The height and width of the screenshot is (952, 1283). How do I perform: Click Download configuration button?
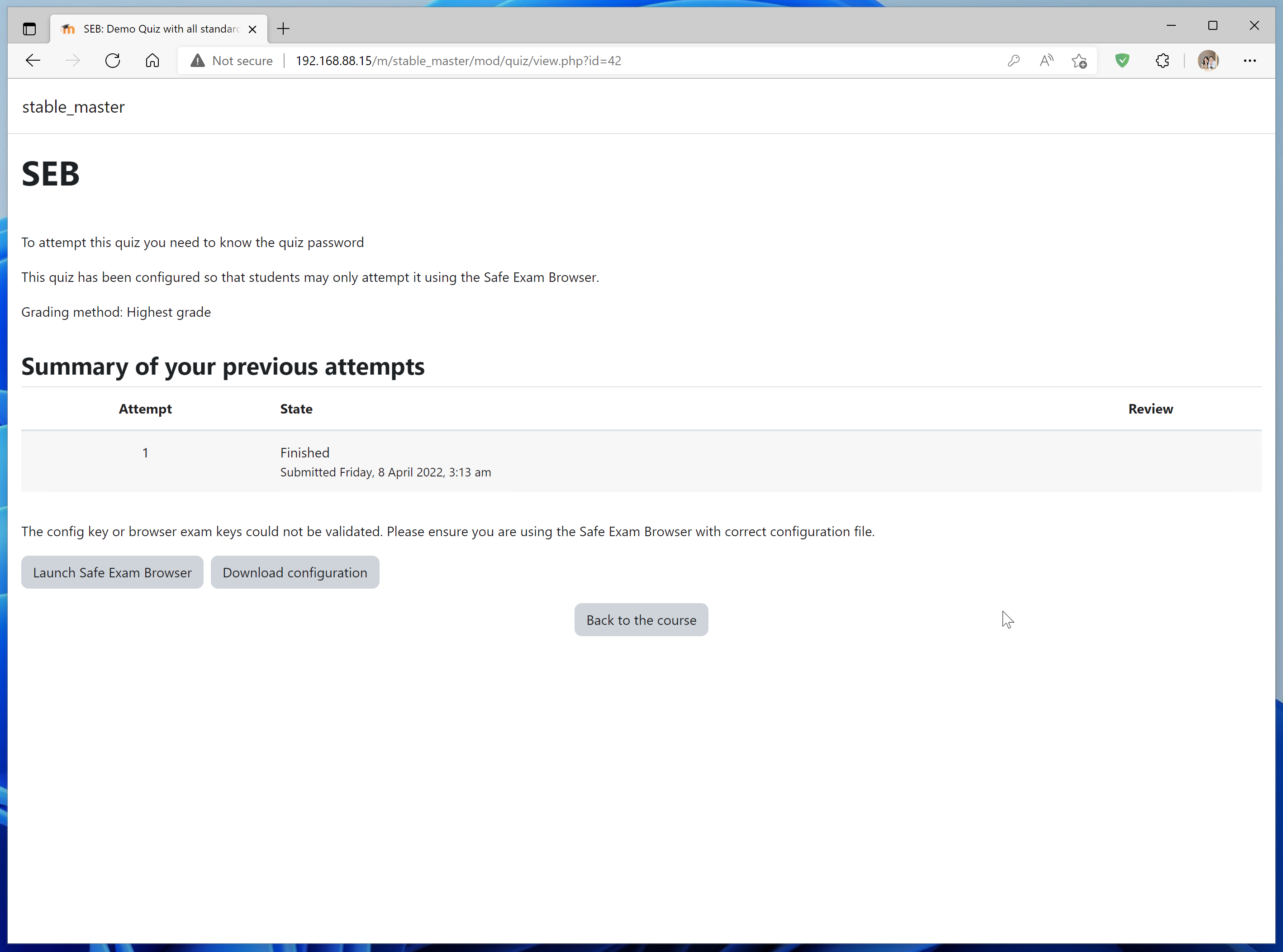tap(295, 572)
